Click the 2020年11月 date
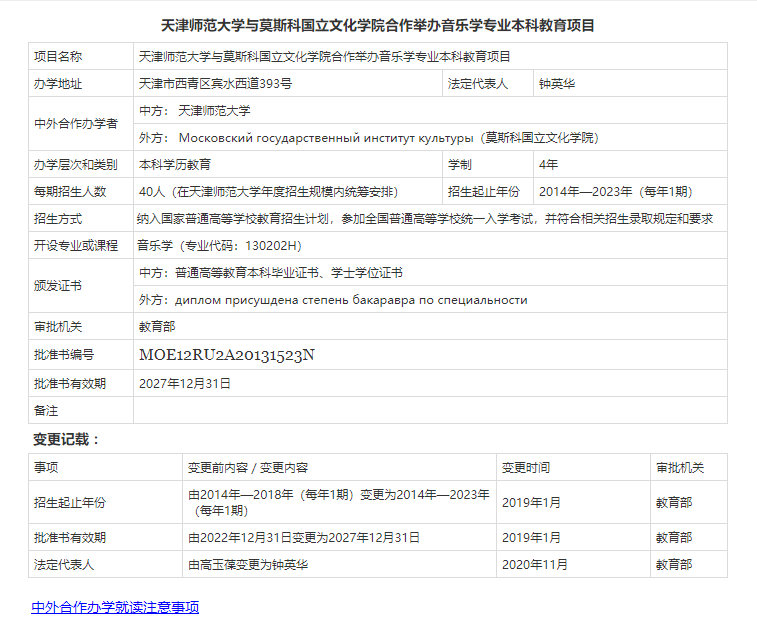The image size is (757, 626). point(534,565)
